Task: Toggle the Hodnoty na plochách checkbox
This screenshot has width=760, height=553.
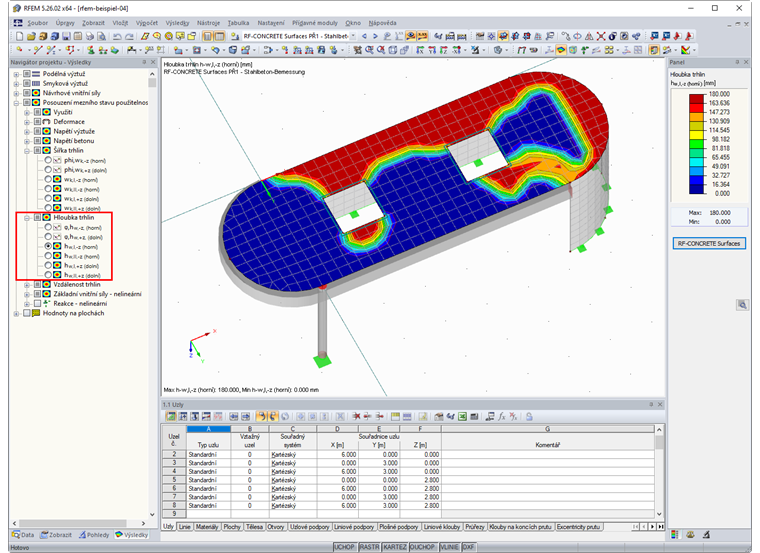Action: point(27,313)
